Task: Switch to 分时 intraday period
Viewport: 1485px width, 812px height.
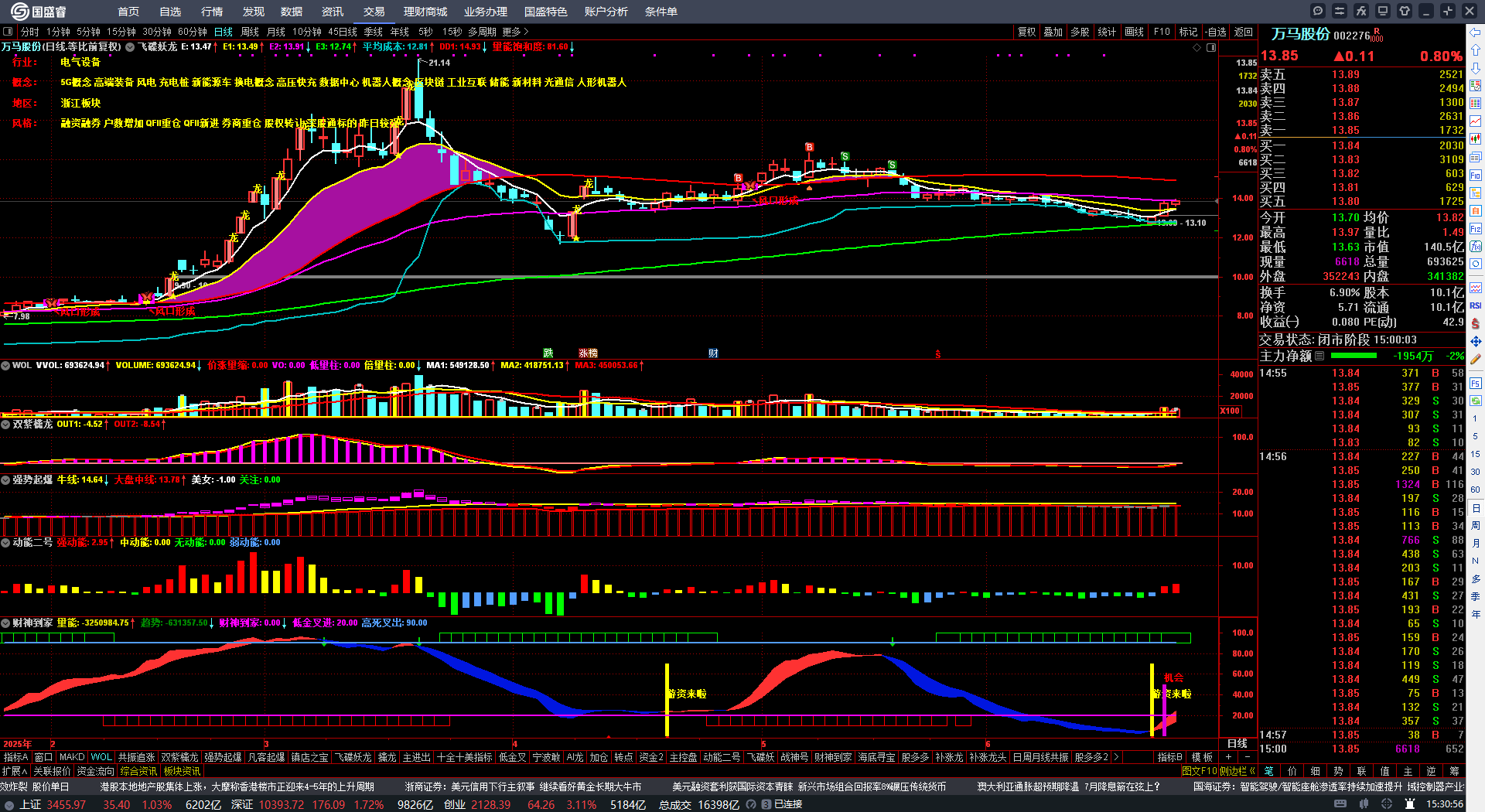Action: [30, 32]
